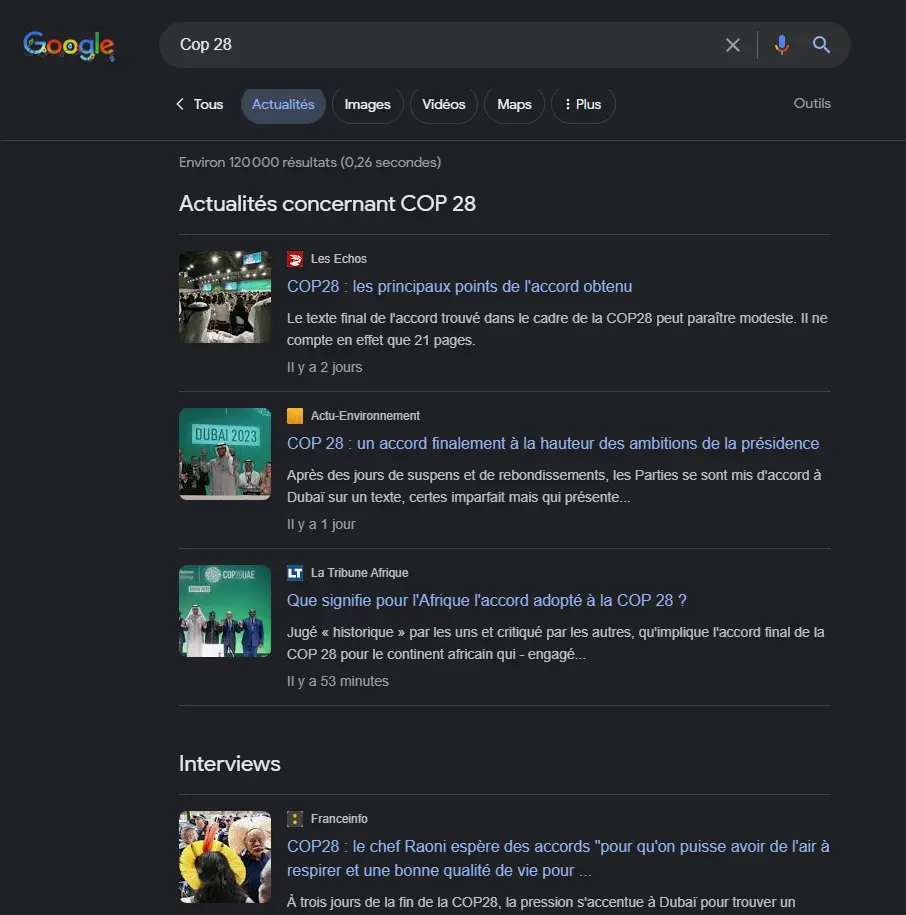Click the Interviews section heading
Image resolution: width=906 pixels, height=915 pixels.
click(x=230, y=764)
